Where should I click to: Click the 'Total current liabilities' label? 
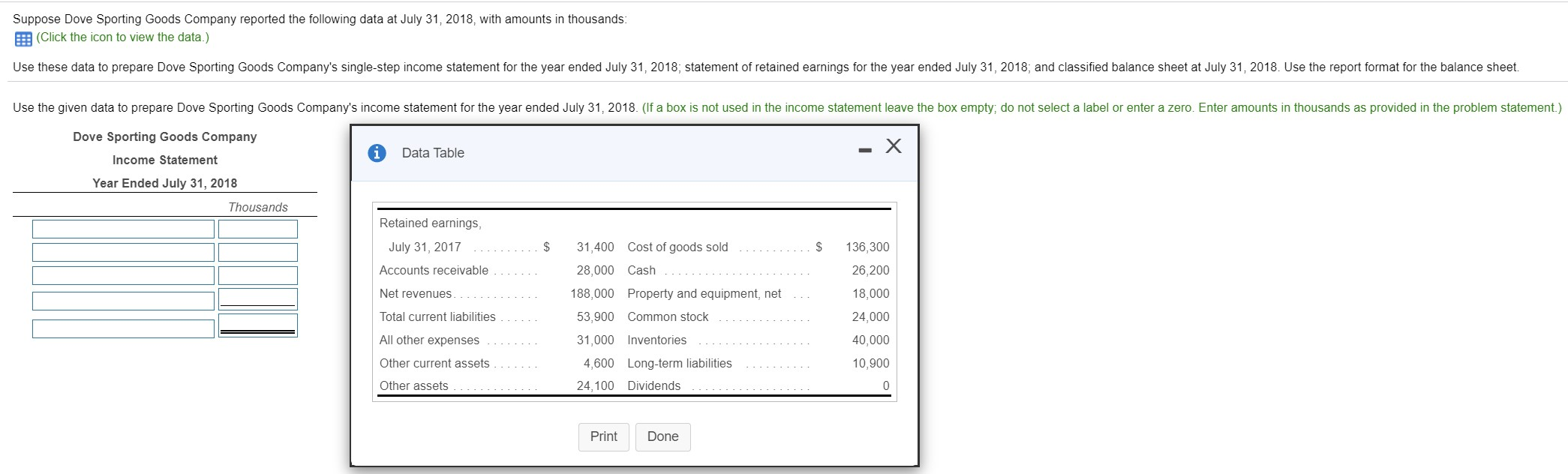pos(437,317)
